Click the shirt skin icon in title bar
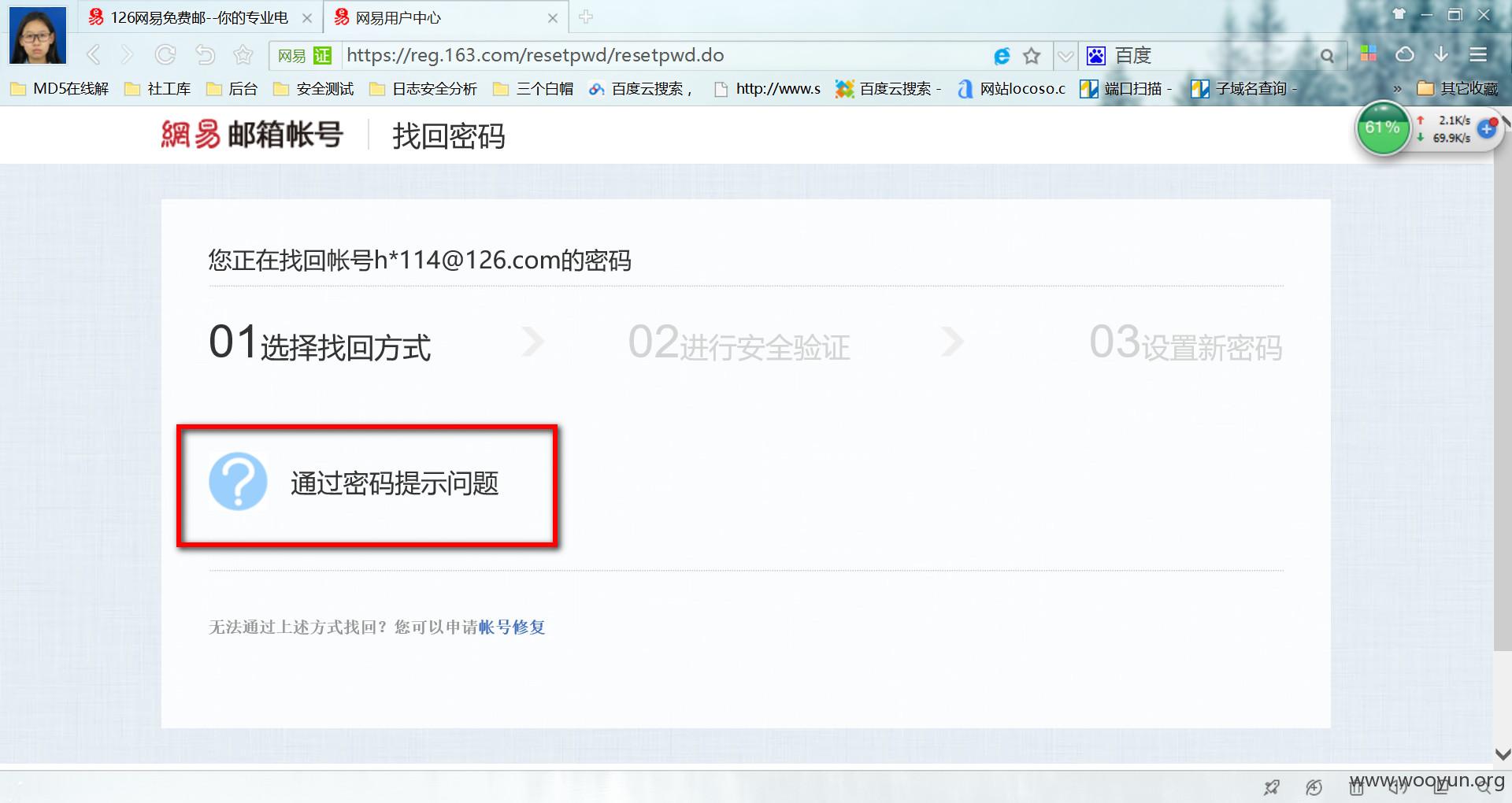Screen dimensions: 1512x803 (x=1399, y=14)
